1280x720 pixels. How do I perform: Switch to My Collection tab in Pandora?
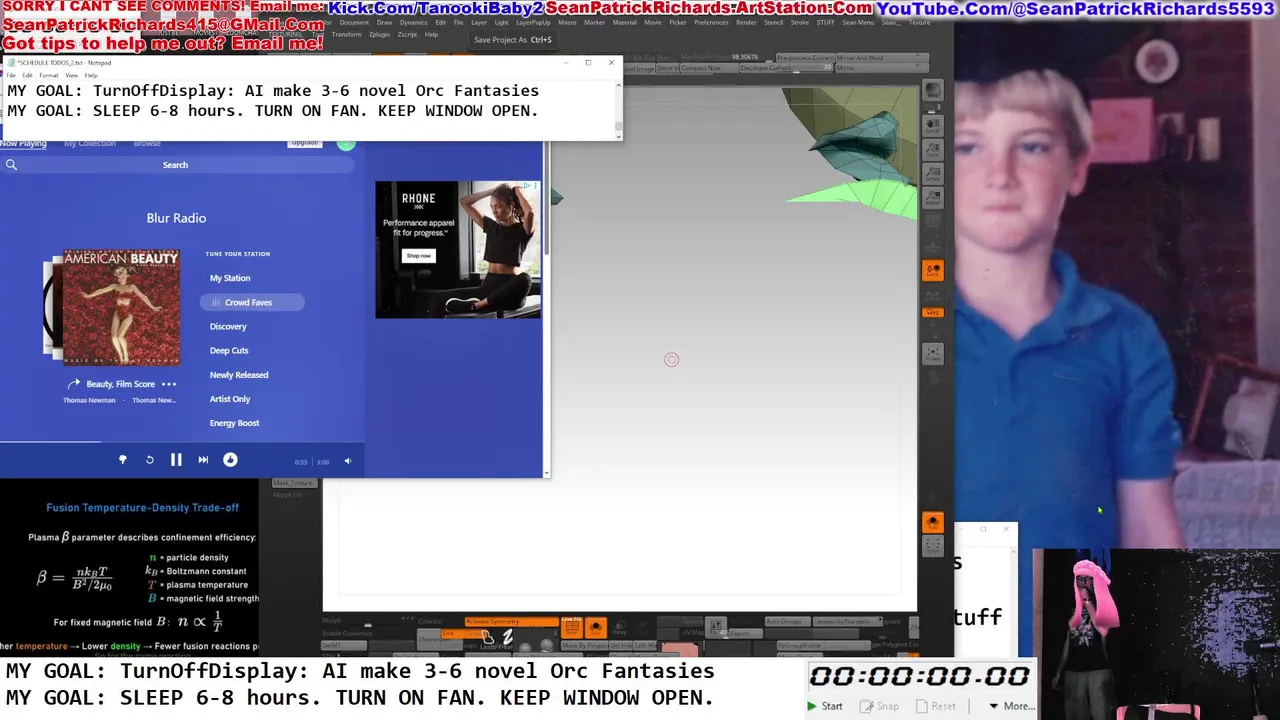point(90,144)
